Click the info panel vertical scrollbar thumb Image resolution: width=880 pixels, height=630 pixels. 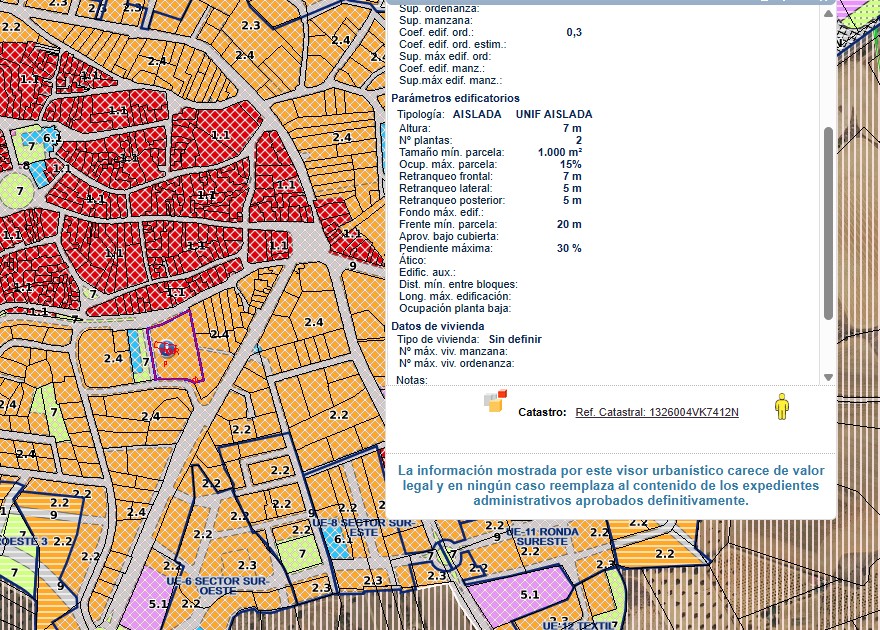point(827,222)
